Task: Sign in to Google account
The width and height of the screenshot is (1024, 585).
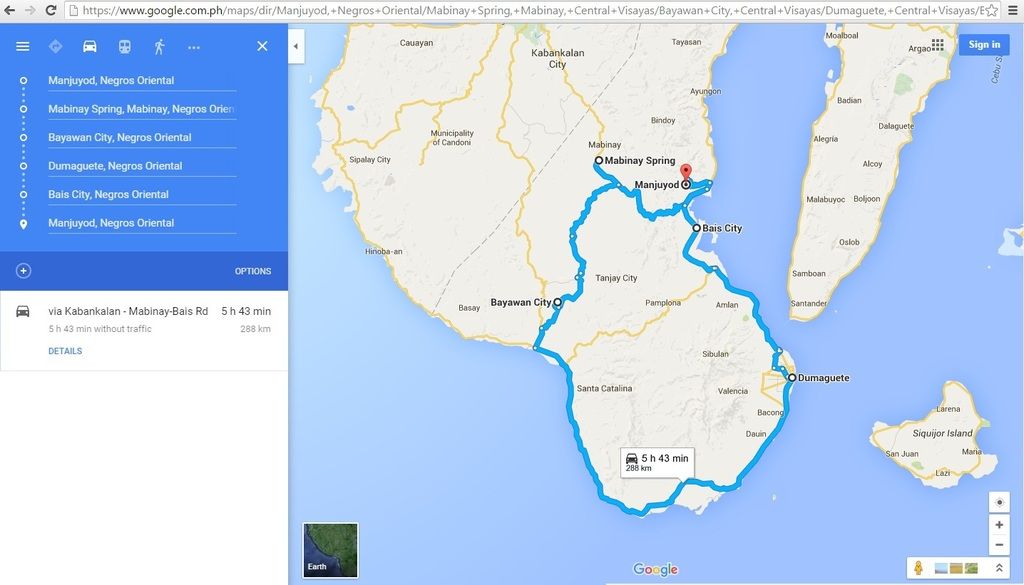Action: point(984,44)
